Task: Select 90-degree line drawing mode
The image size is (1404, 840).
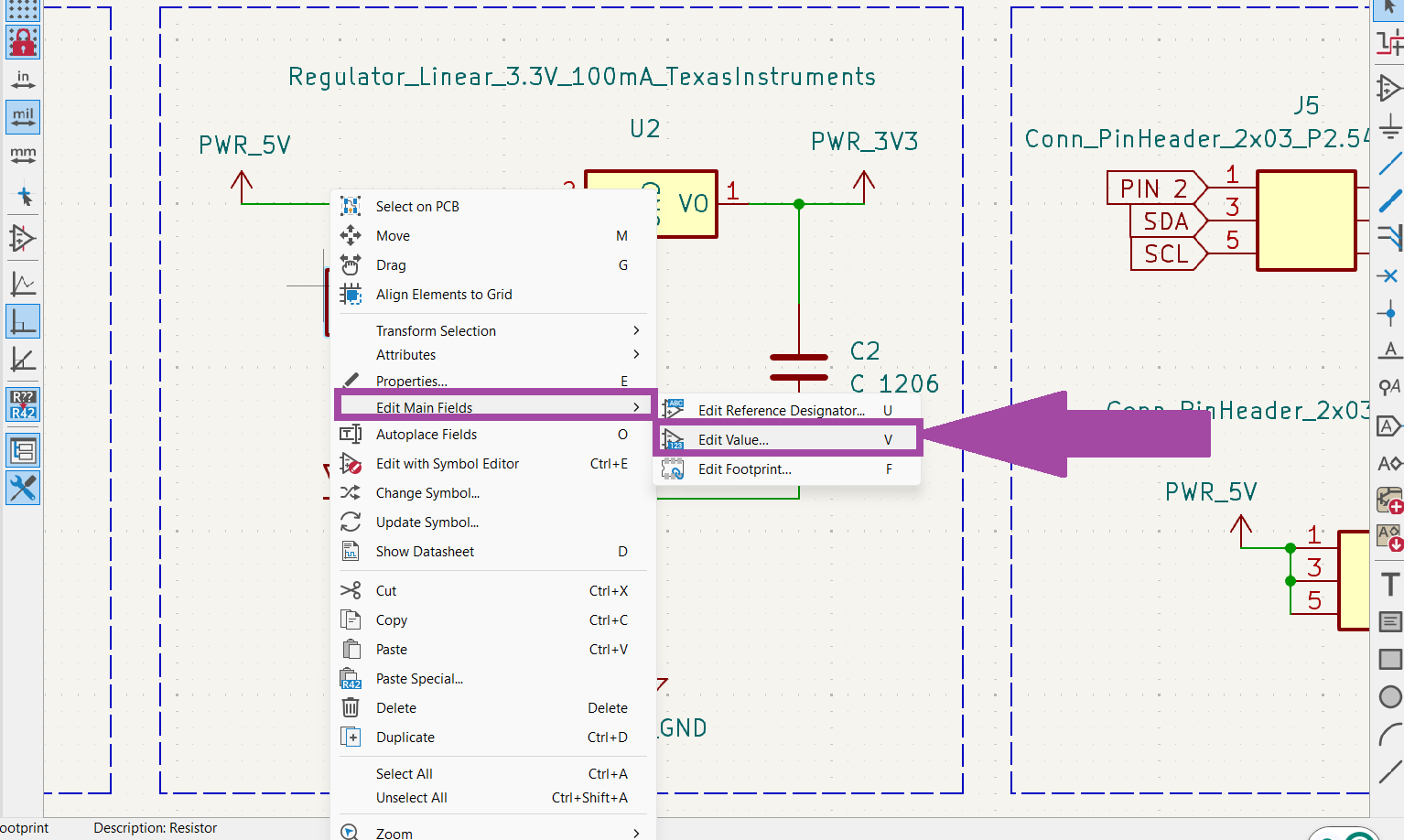Action: point(23,322)
